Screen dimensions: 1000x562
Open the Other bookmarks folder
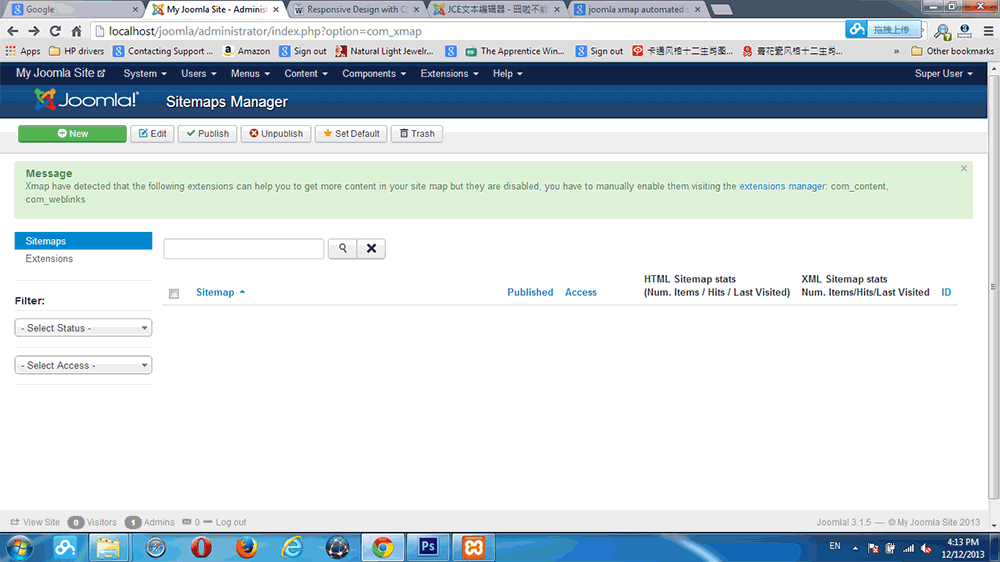coord(952,51)
